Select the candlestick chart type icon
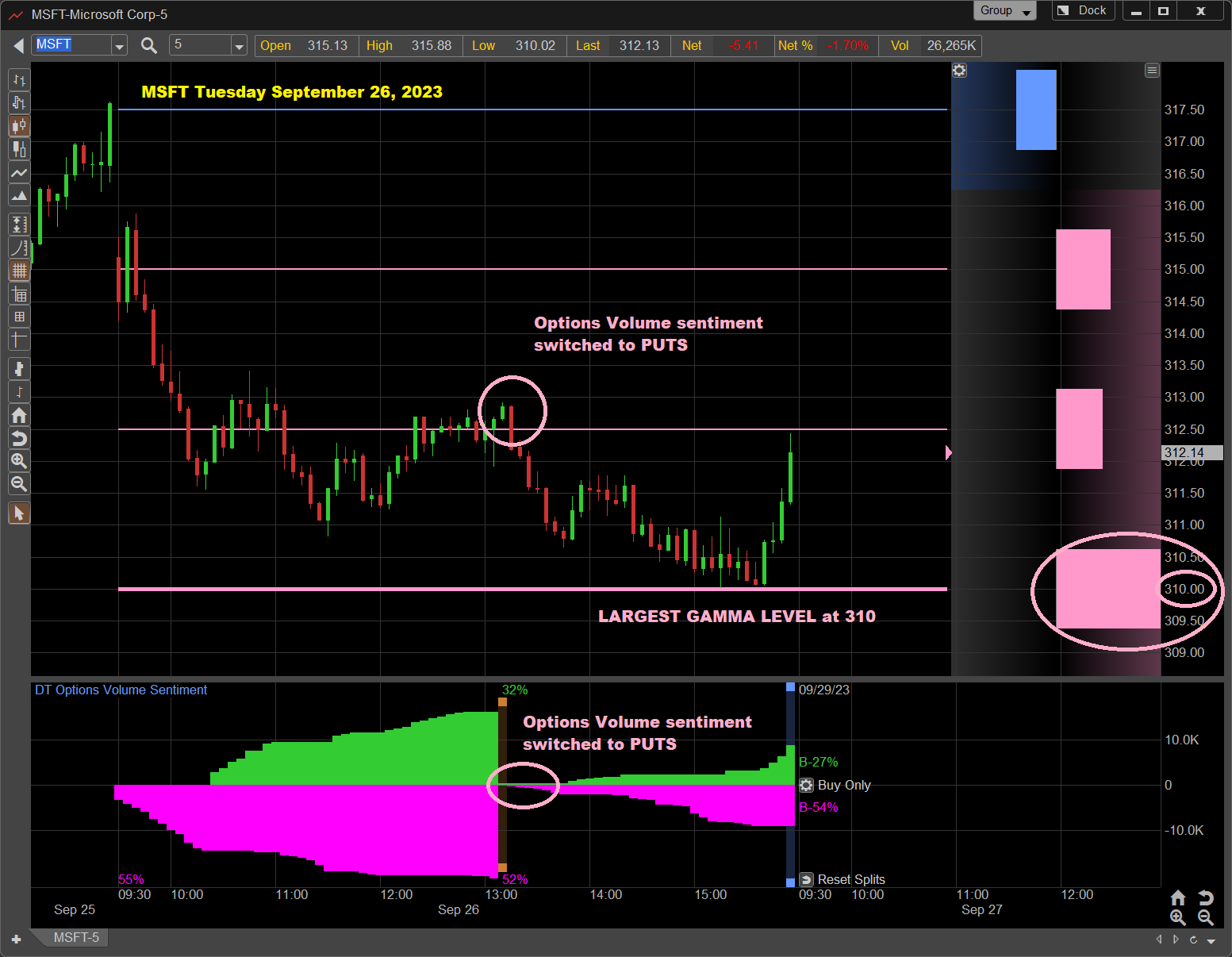The width and height of the screenshot is (1232, 957). tap(19, 125)
